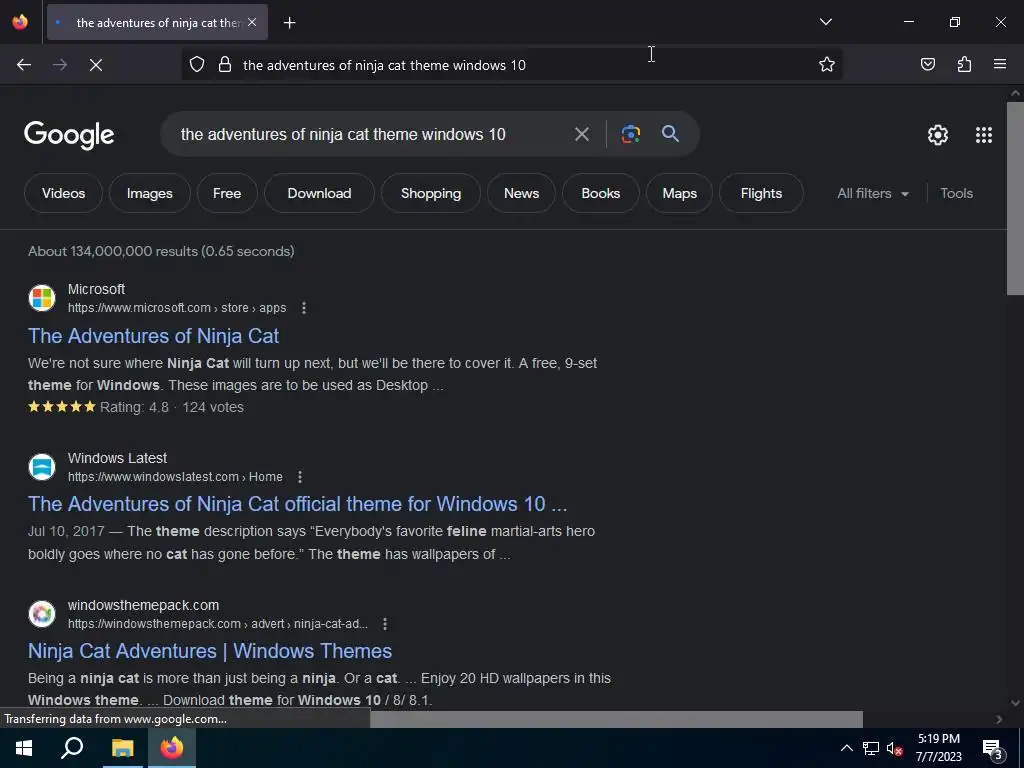Screen dimensions: 1024x768
Task: Open Google quick settings gear
Action: [938, 135]
